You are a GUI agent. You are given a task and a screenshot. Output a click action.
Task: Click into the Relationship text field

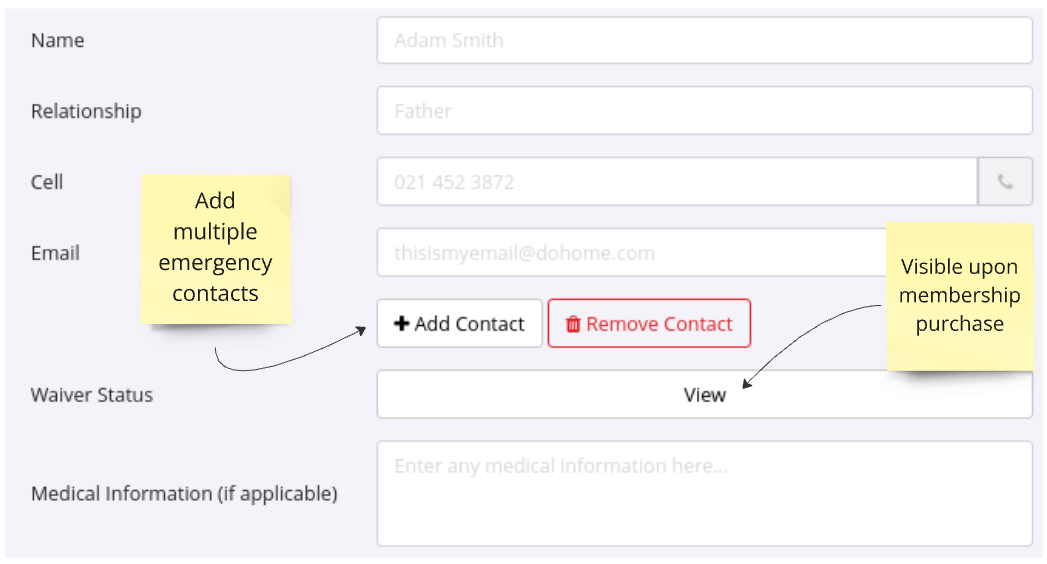pos(704,111)
